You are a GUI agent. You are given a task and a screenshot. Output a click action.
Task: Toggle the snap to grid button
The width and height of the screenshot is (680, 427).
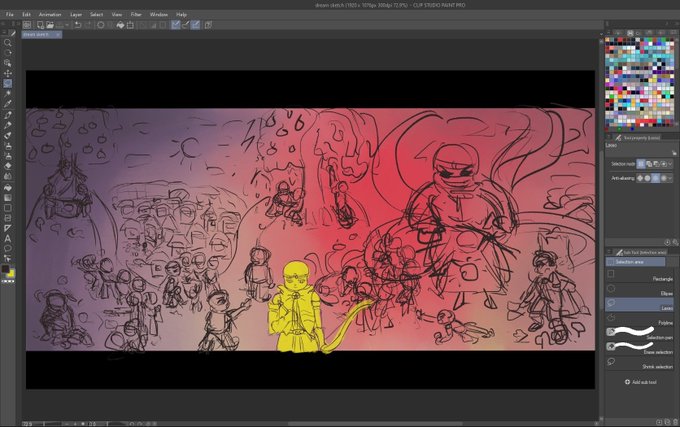click(x=196, y=25)
